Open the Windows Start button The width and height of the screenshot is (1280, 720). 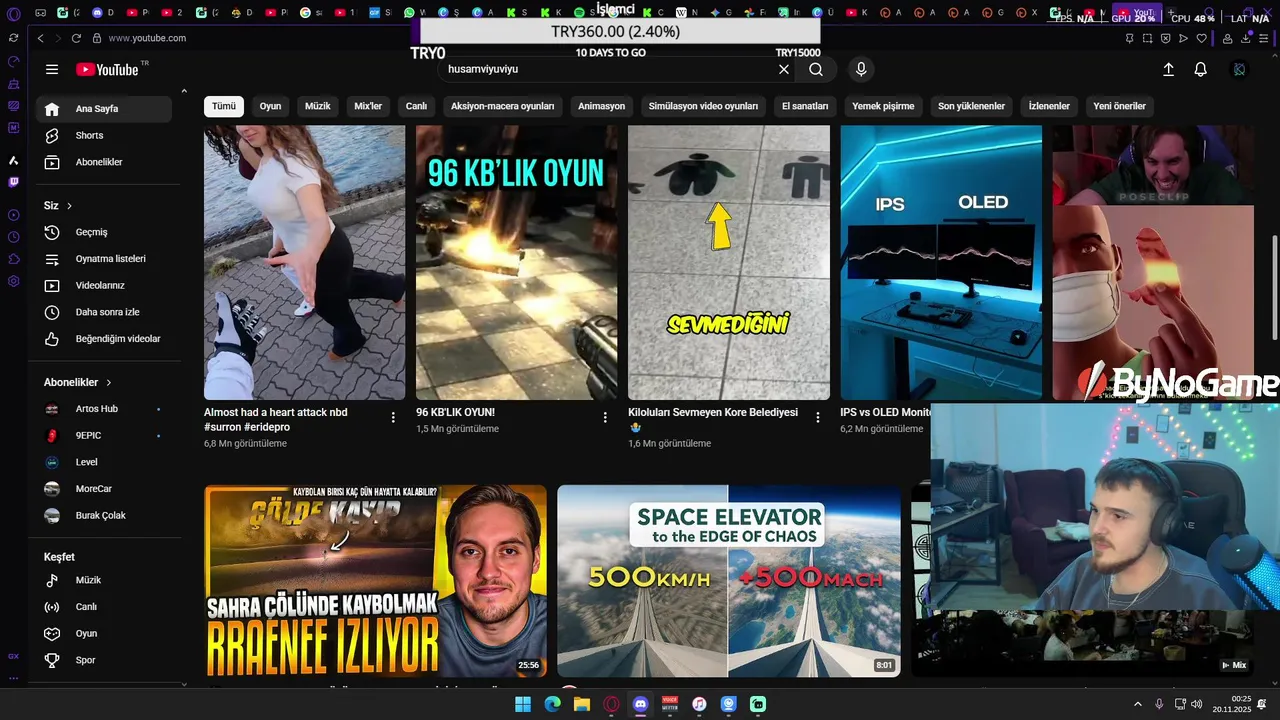pos(523,704)
